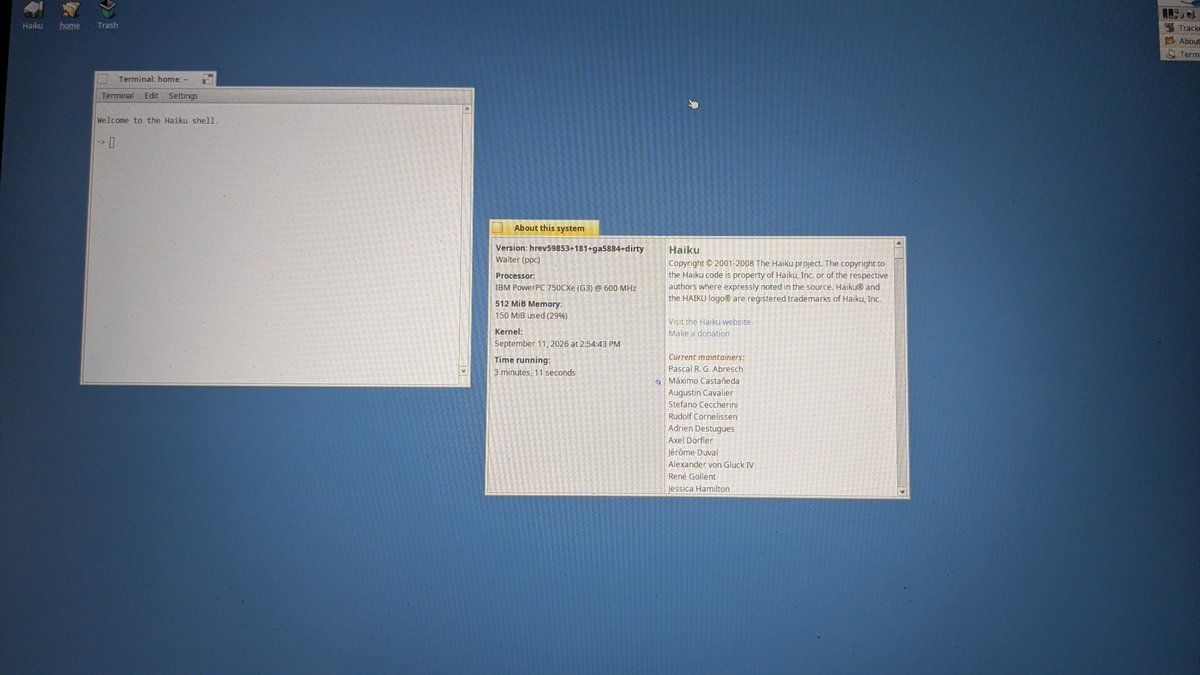Screen dimensions: 1200x675
Task: Click the Current maintainers heading
Action: tap(706, 357)
